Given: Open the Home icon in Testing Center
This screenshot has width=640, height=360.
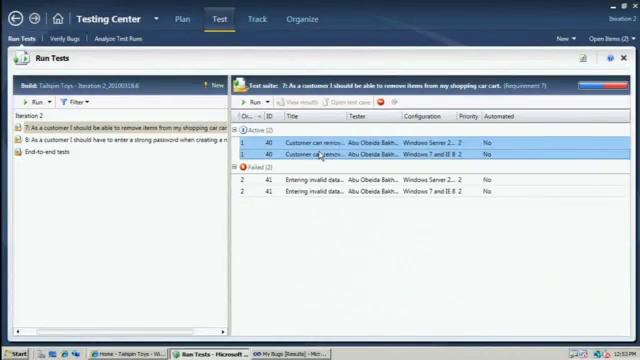Looking at the screenshot, I should pos(58,19).
